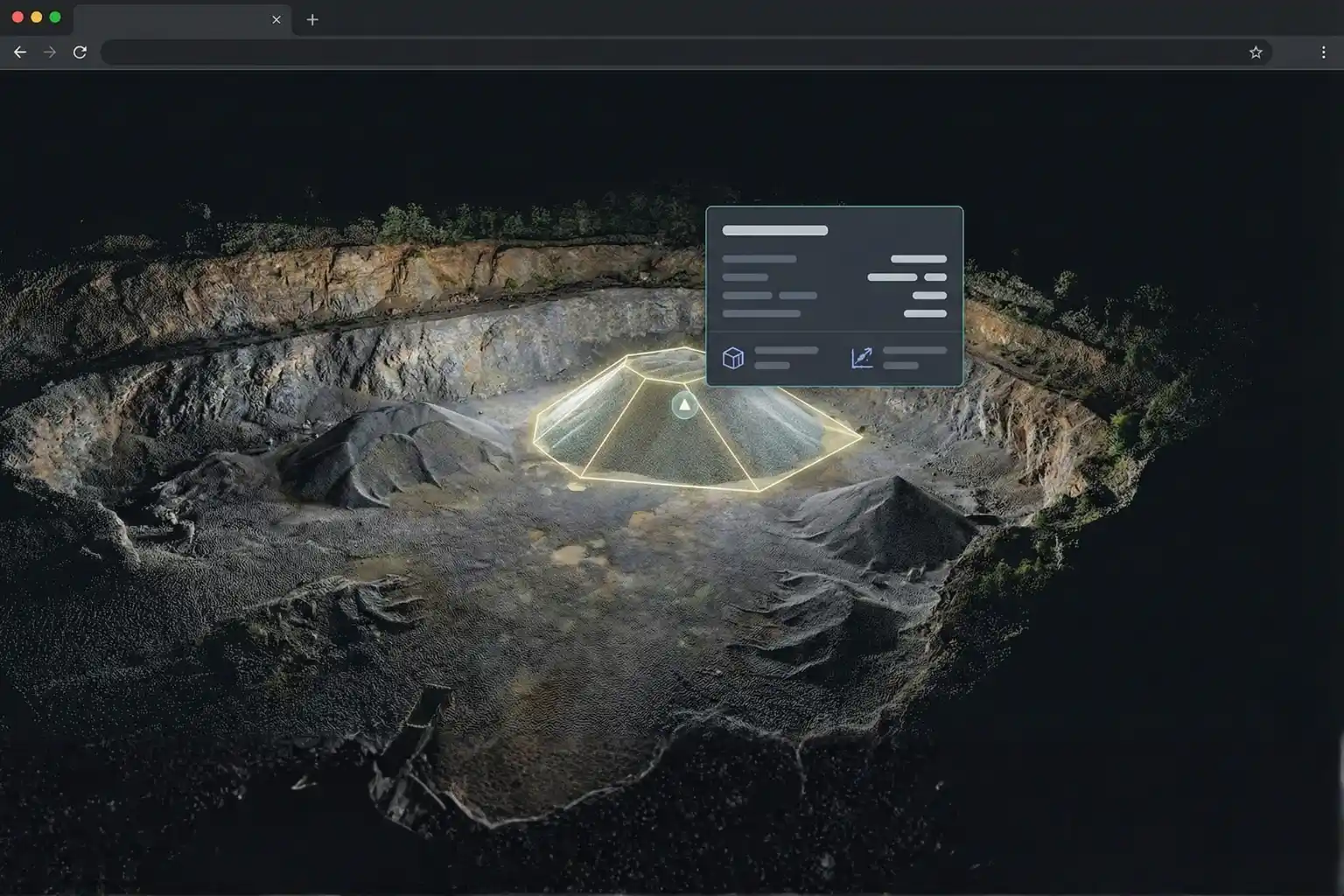
Task: Bookmark the page with the star icon
Action: click(x=1256, y=52)
